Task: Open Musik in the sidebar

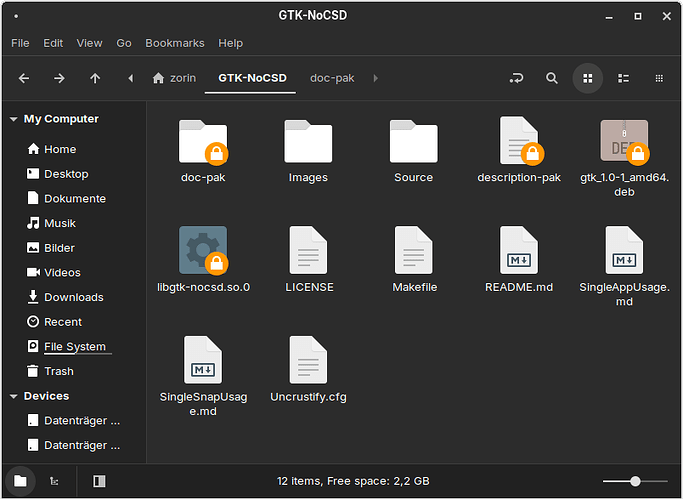Action: (x=51, y=223)
